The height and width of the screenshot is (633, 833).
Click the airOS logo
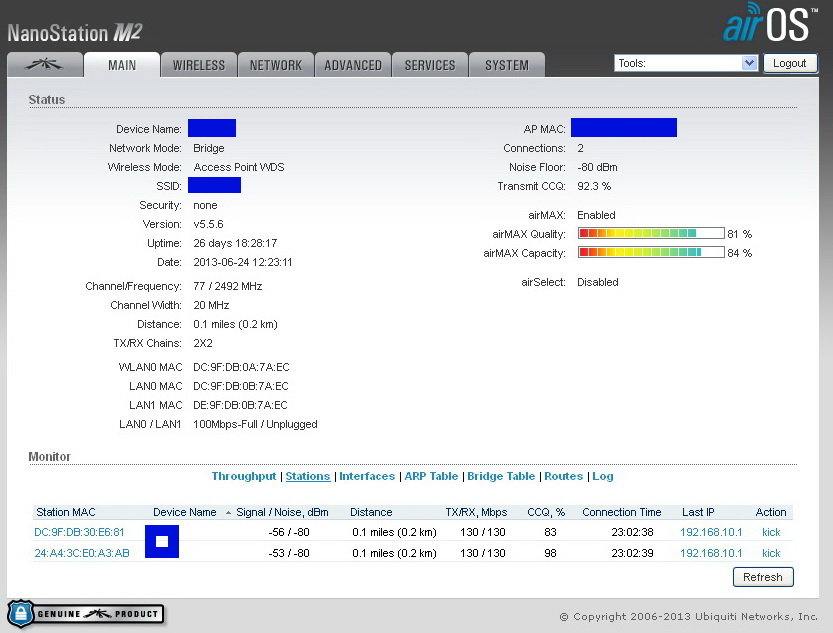tap(772, 26)
